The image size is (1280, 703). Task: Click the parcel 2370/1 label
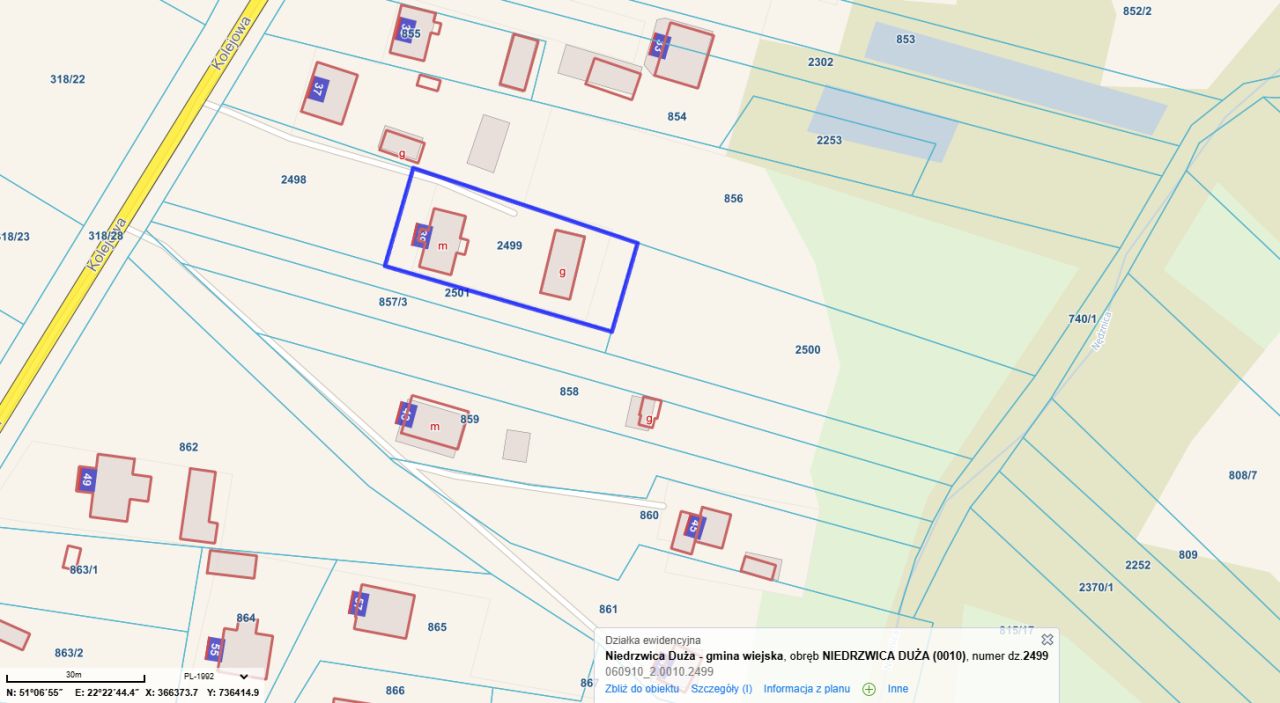pos(1096,588)
